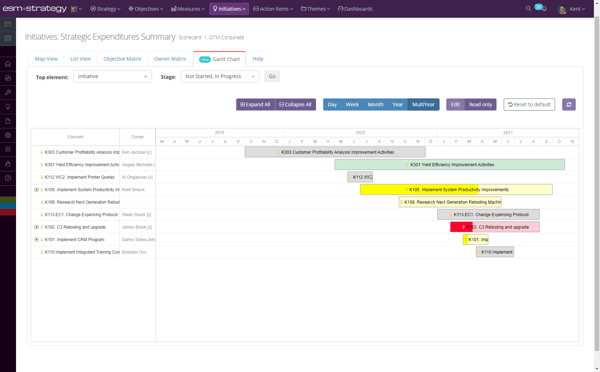Click Kent's user avatar picture
This screenshot has height=372, width=600.
(562, 9)
